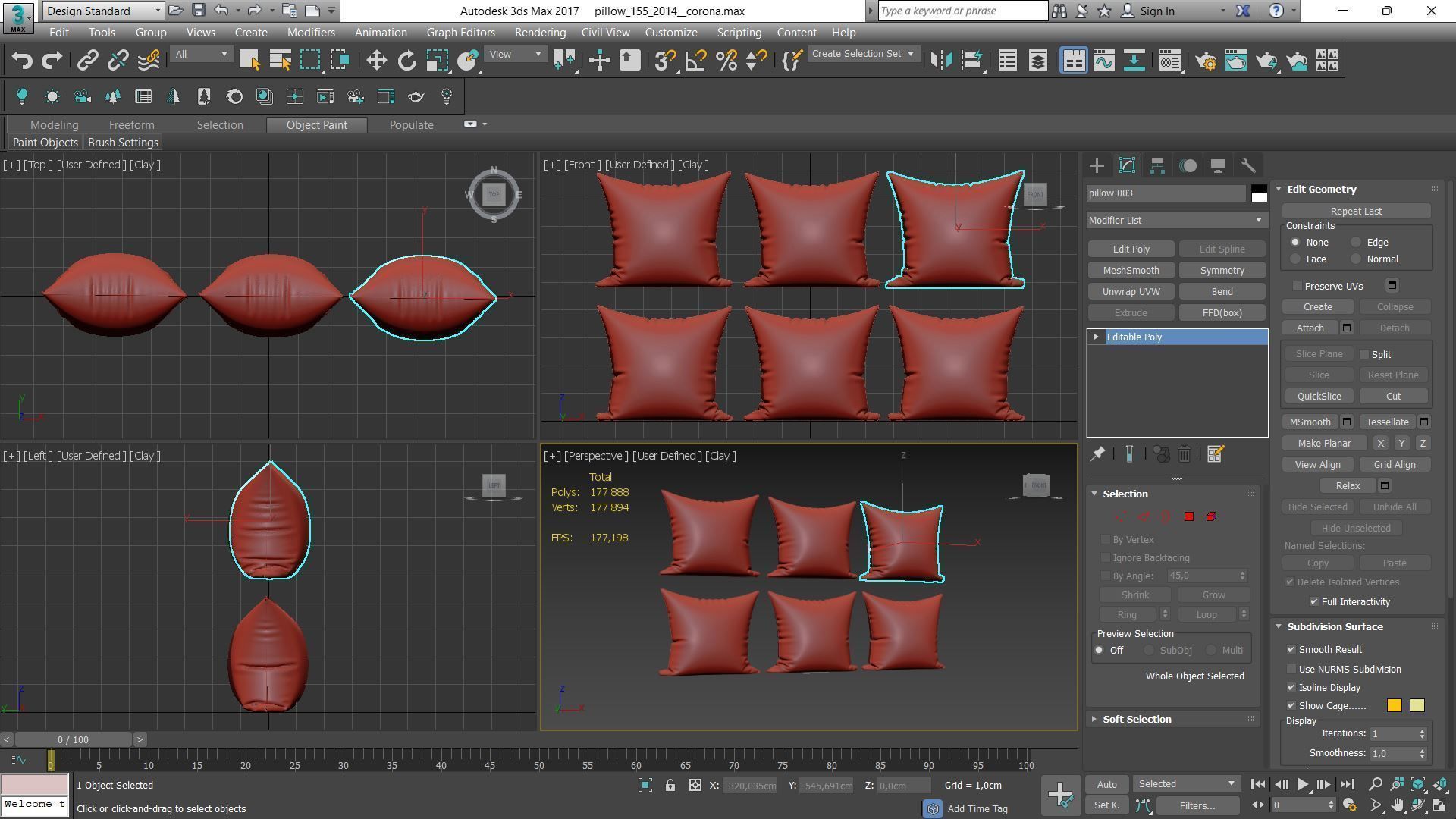Click the QuickSlice button
This screenshot has height=819, width=1456.
[1319, 397]
